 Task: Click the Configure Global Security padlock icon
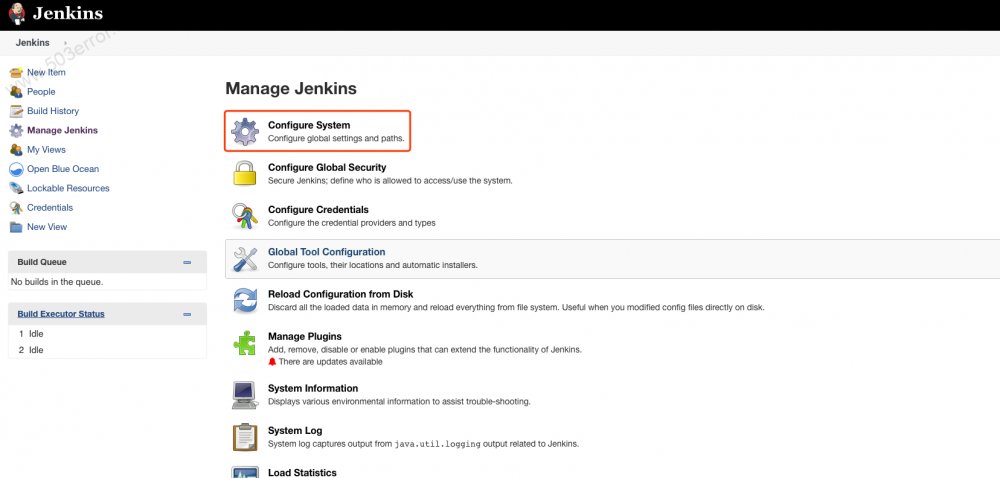pos(245,173)
